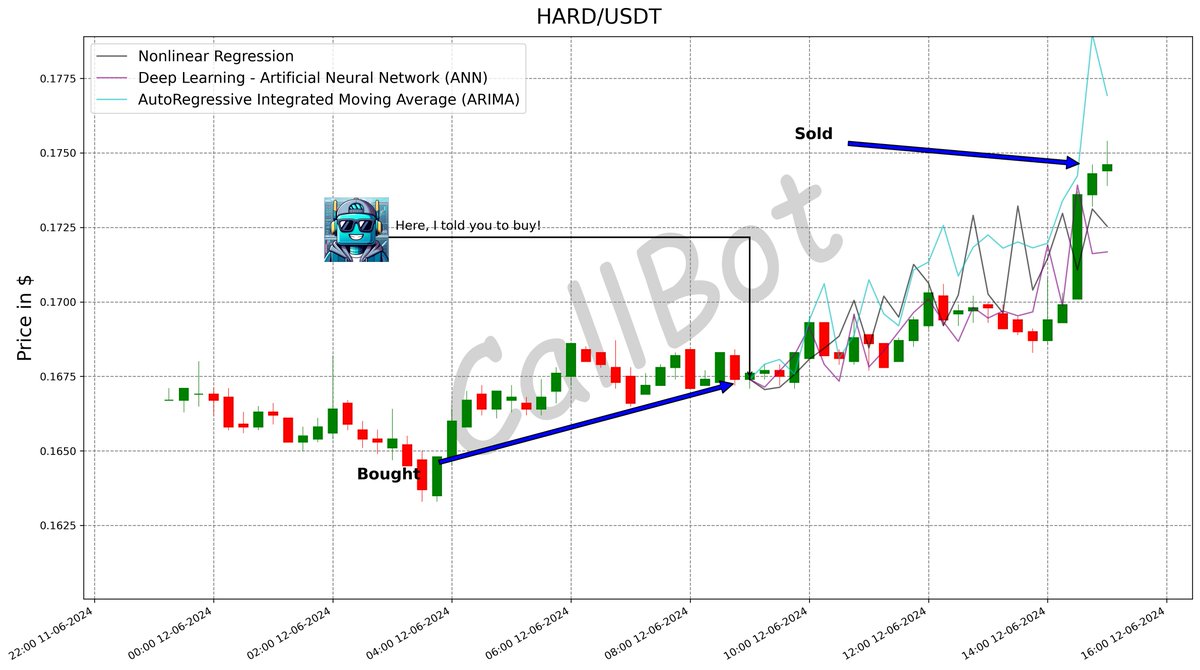This screenshot has height=670, width=1200.
Task: Click the tall green candle right of 'Bought'
Action: click(x=437, y=476)
